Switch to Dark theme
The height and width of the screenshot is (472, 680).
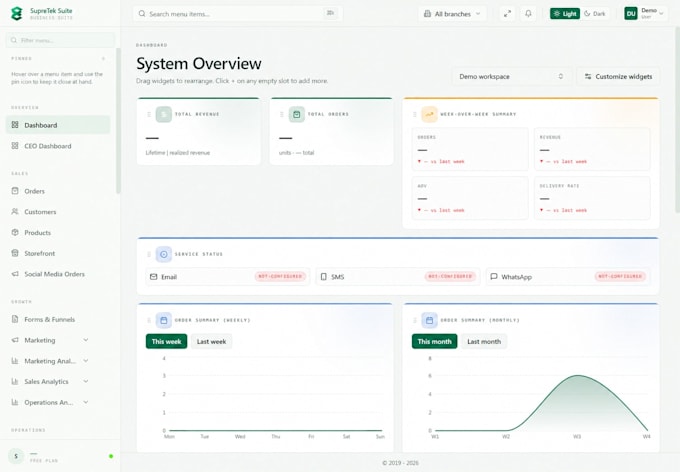595,14
